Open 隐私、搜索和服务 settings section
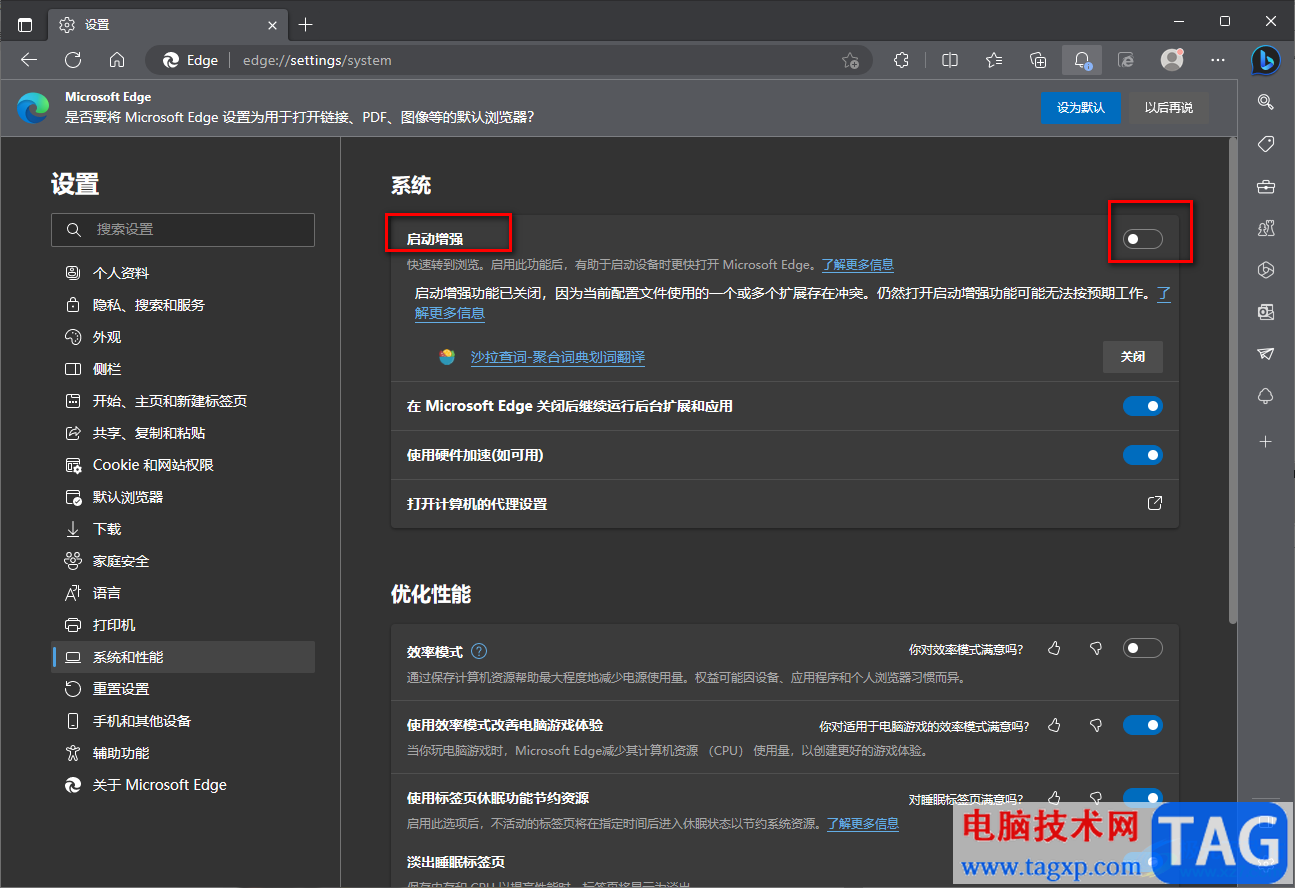 point(183,305)
